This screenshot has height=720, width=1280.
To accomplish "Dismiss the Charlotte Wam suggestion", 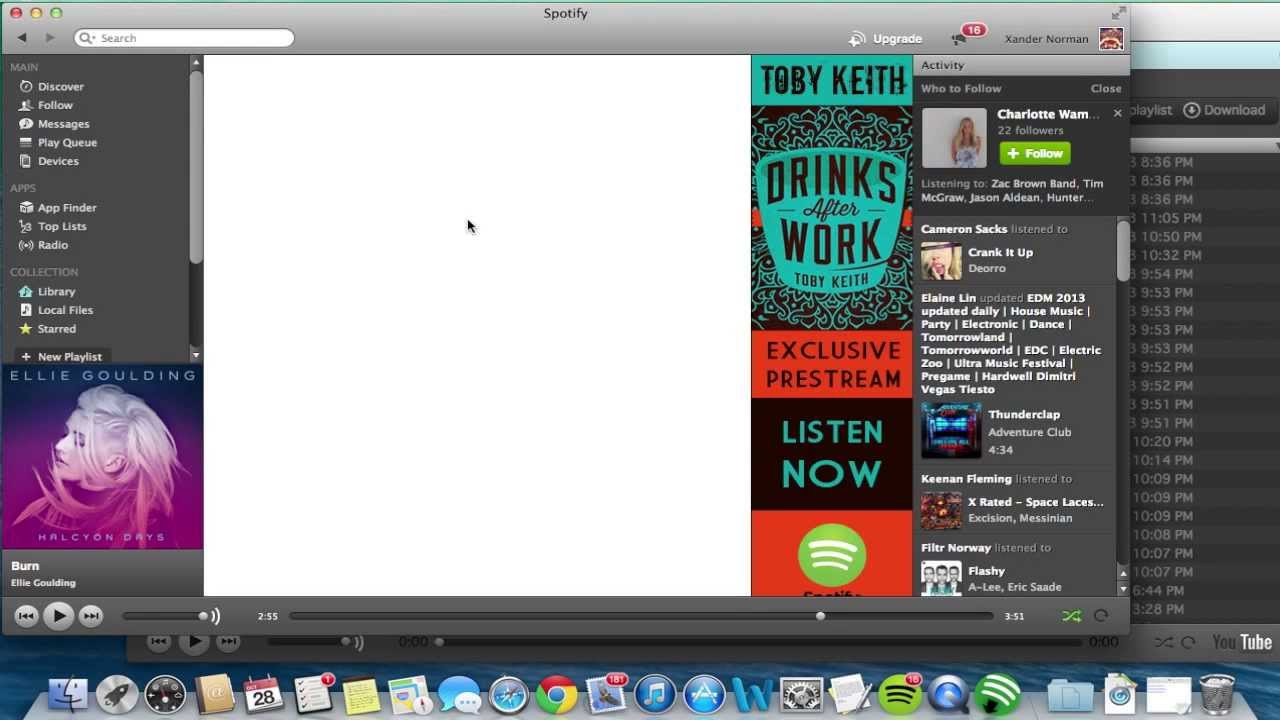I will tap(1117, 114).
